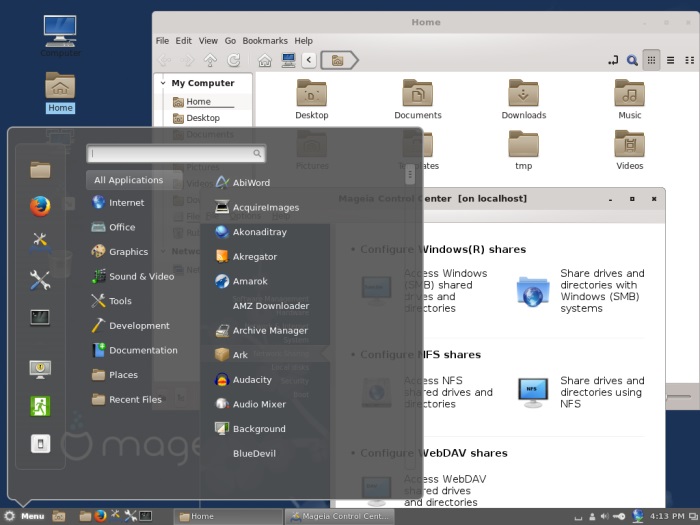The image size is (700, 525).
Task: Click the shutdown icon in menu sidebar
Action: click(x=40, y=444)
